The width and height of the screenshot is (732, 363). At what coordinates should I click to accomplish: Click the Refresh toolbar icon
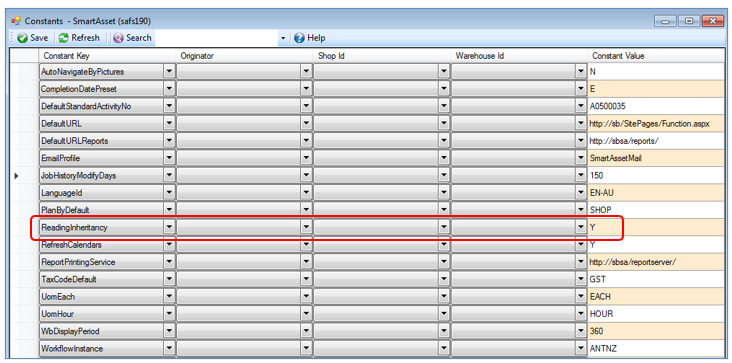point(64,38)
